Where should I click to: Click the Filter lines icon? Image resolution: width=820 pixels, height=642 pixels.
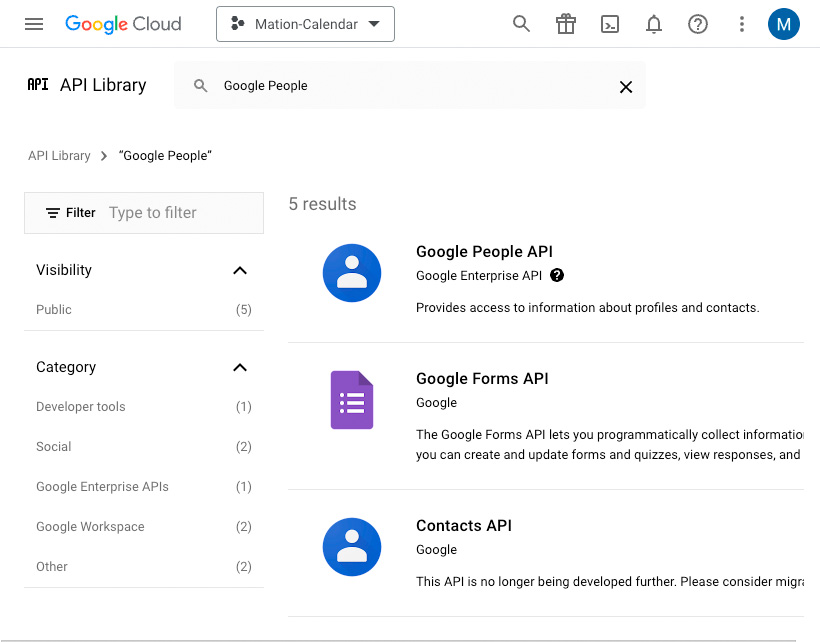point(53,213)
